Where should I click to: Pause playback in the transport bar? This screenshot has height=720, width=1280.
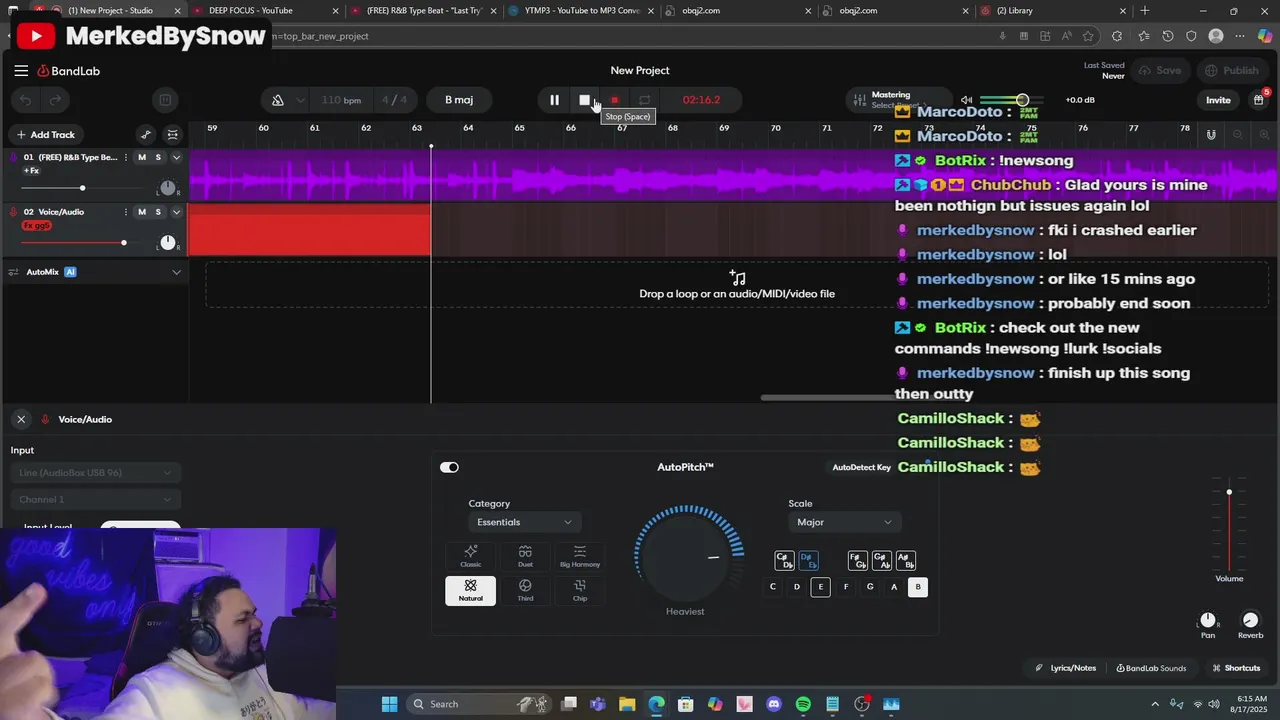(554, 100)
